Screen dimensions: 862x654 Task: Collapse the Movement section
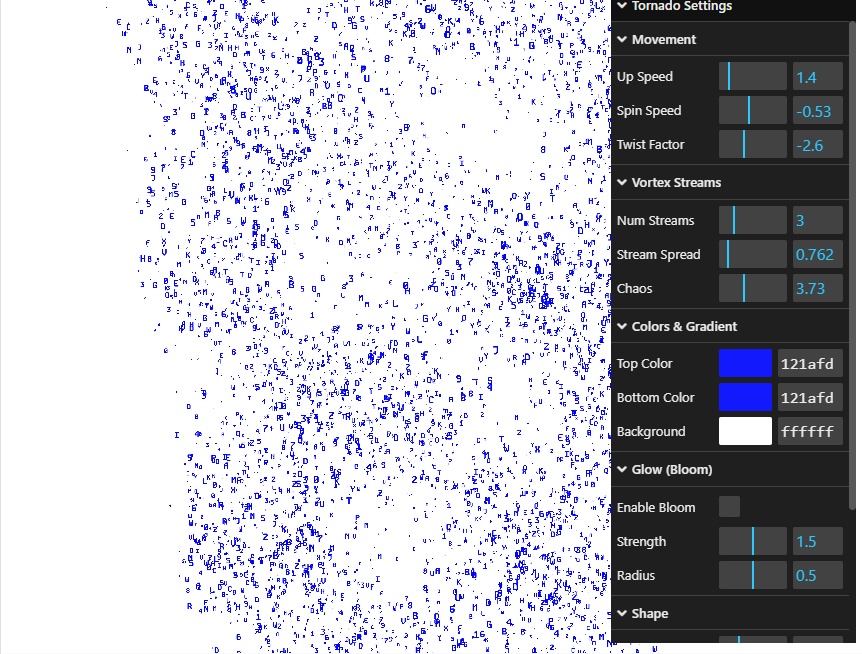pyautogui.click(x=664, y=39)
